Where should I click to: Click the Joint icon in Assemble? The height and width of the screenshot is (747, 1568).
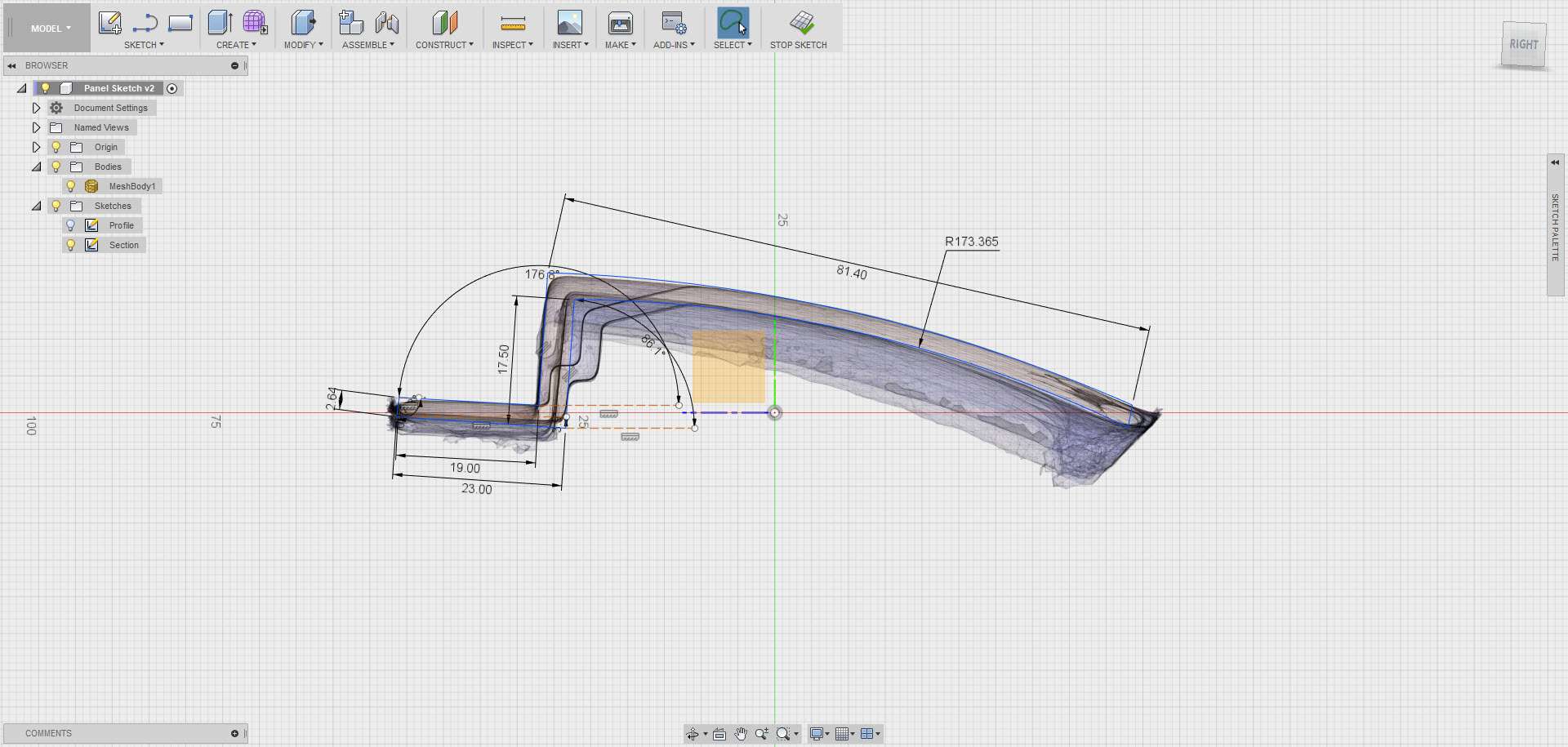(x=387, y=23)
